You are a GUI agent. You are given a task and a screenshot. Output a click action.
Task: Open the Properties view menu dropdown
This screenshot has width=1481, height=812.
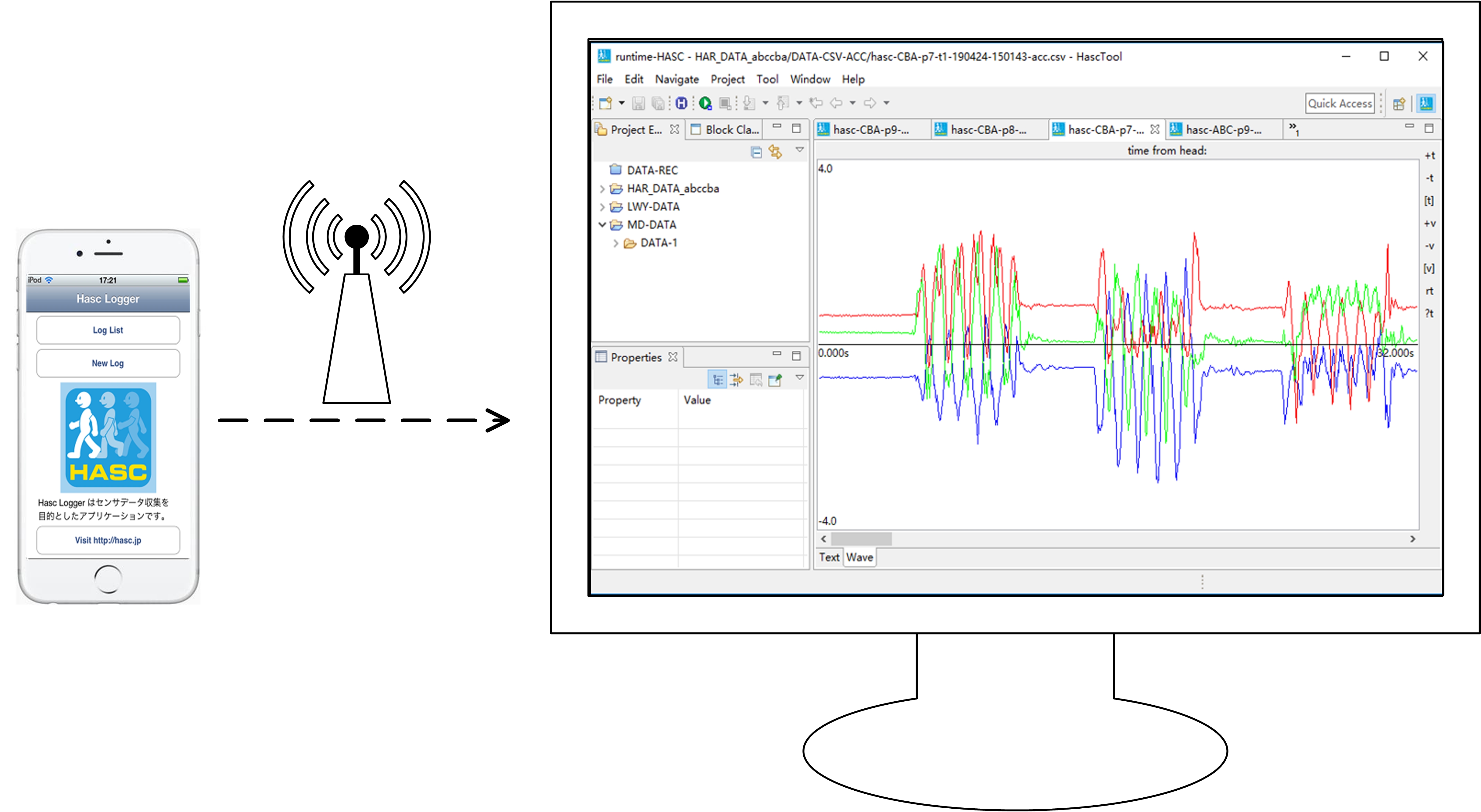(x=799, y=377)
